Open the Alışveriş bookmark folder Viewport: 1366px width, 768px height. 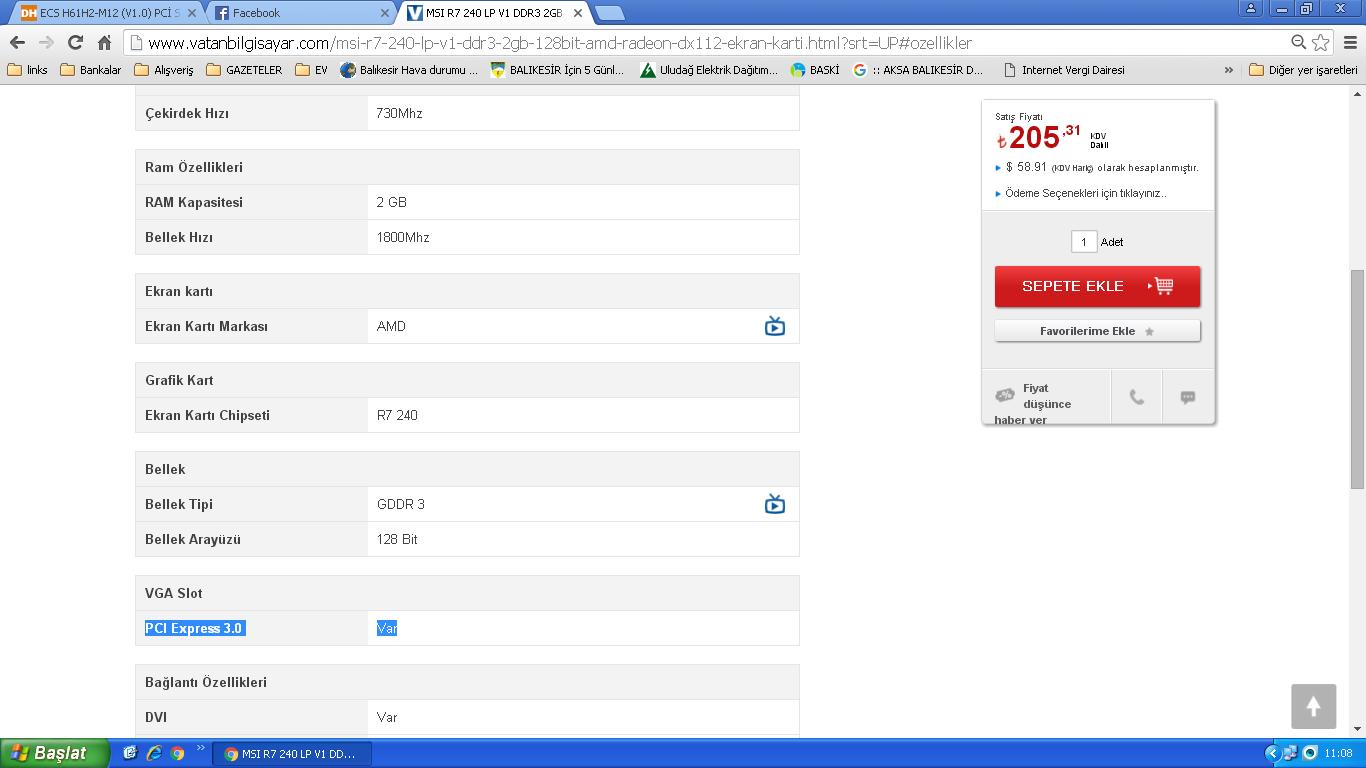[164, 70]
